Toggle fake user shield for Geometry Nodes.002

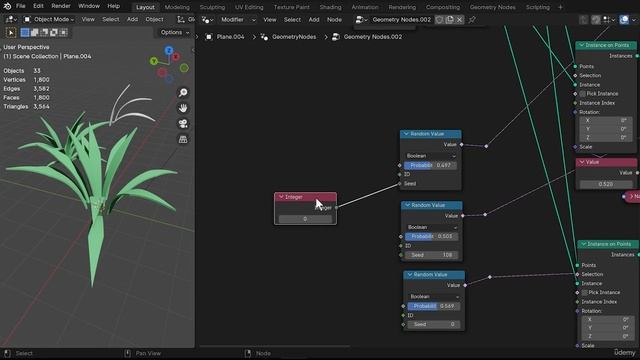(x=439, y=20)
